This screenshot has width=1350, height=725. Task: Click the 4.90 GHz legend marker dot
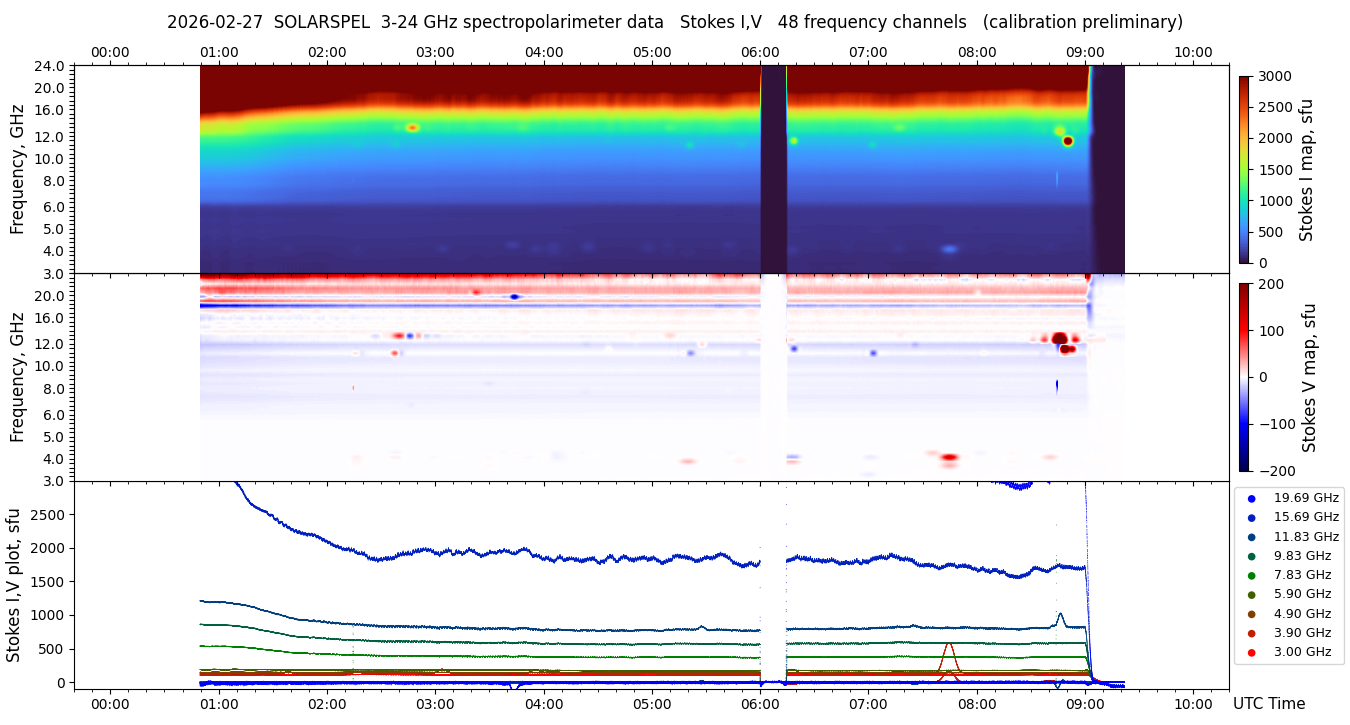pos(1251,614)
